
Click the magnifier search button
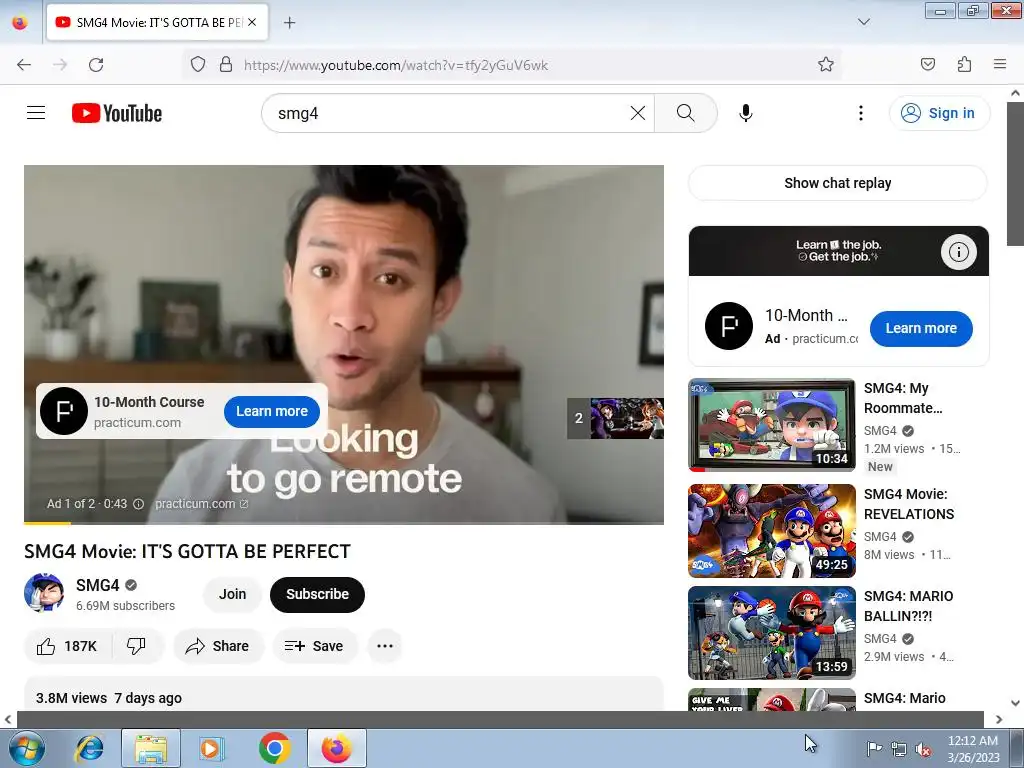coord(686,113)
